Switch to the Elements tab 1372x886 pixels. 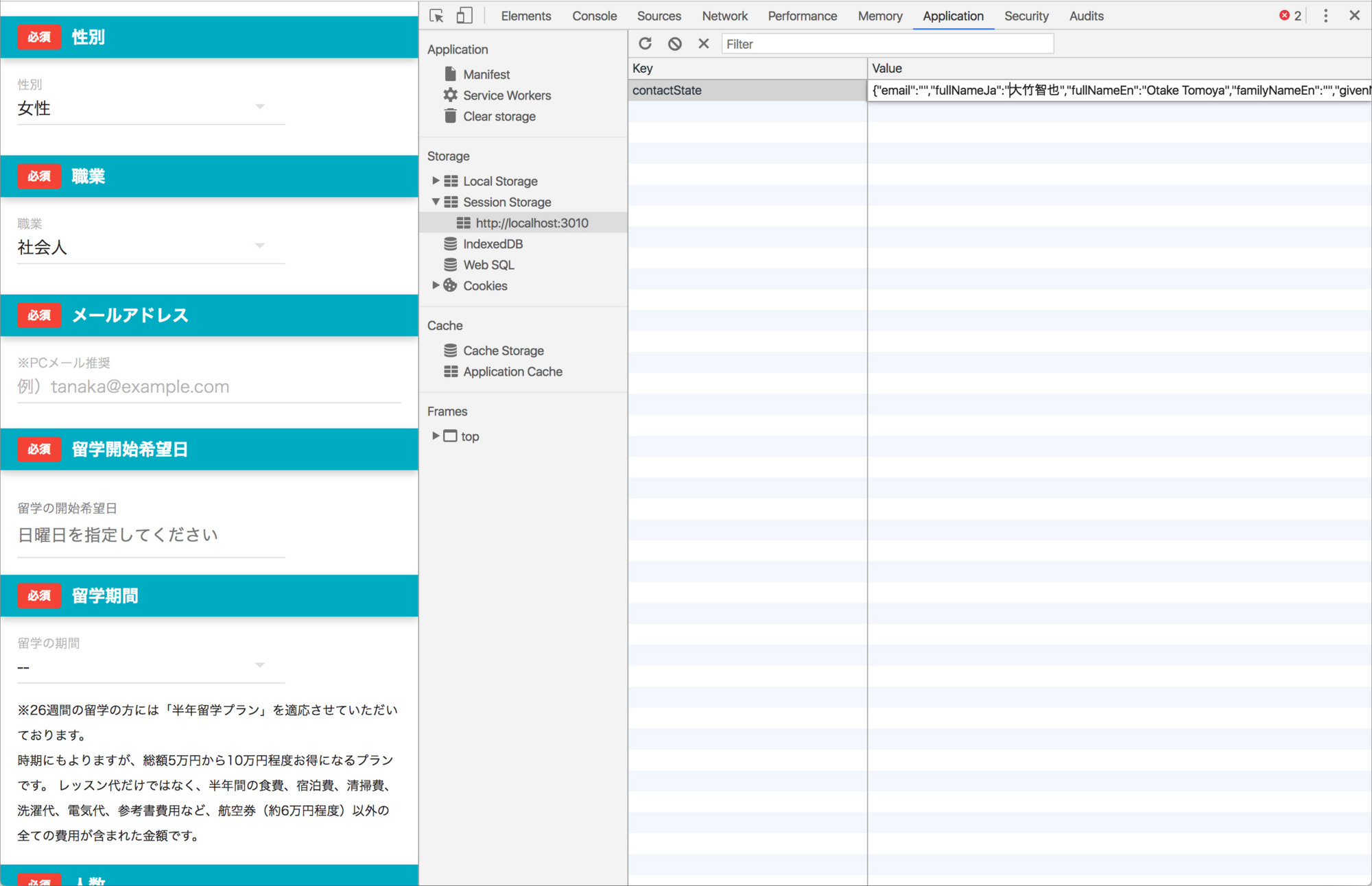[525, 16]
